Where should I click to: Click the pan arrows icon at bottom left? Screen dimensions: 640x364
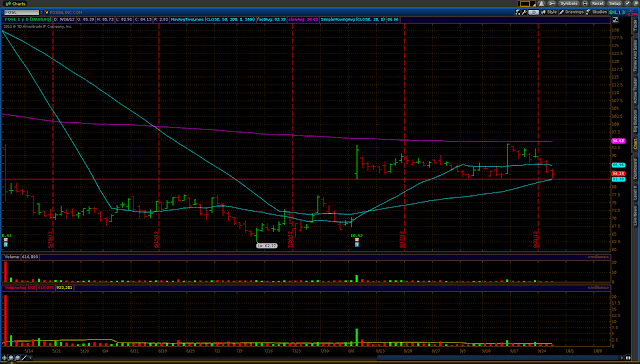(x=4, y=358)
